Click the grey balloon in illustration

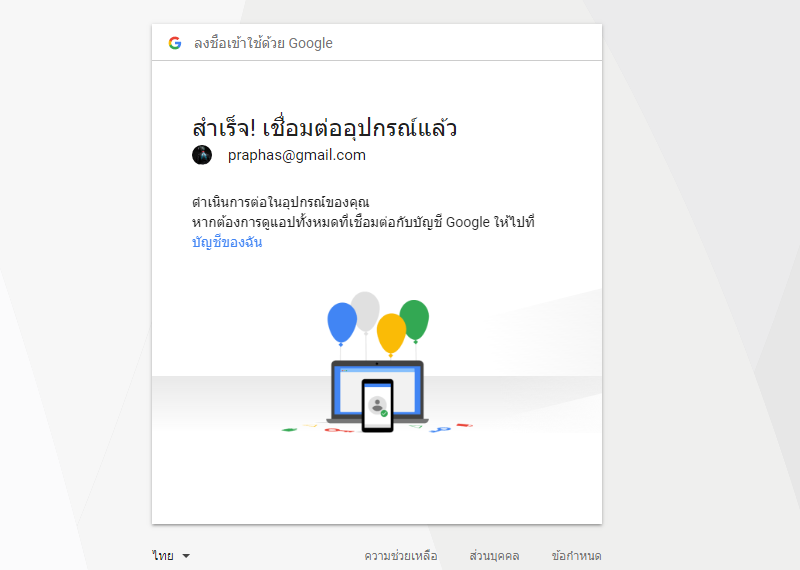coord(365,312)
